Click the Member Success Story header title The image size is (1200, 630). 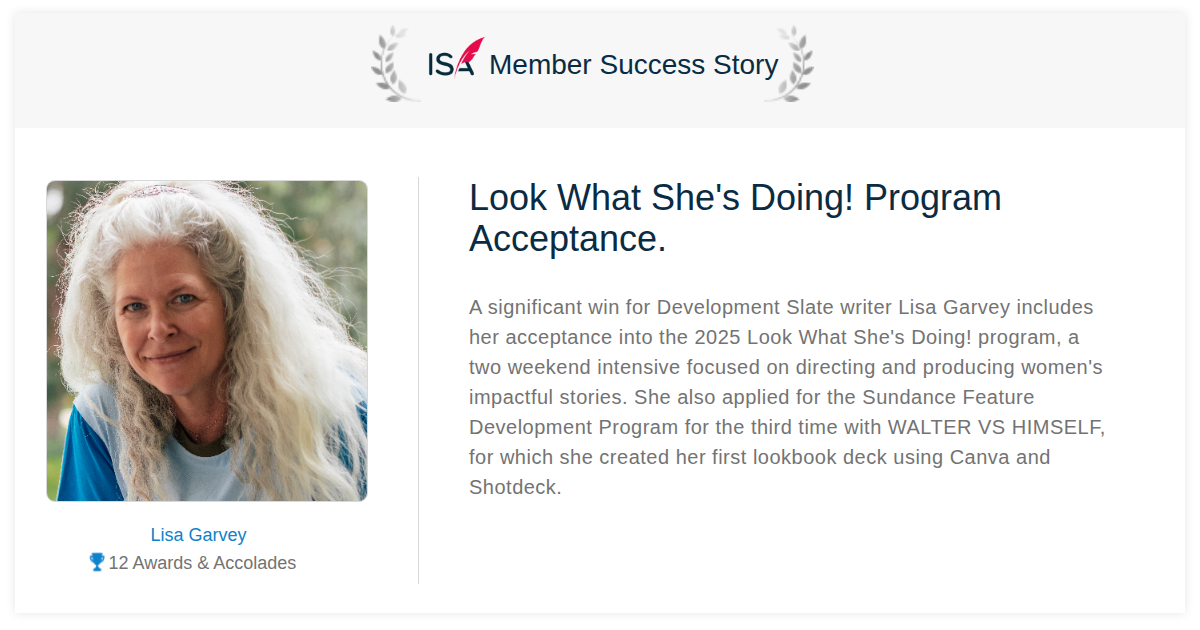coord(634,65)
